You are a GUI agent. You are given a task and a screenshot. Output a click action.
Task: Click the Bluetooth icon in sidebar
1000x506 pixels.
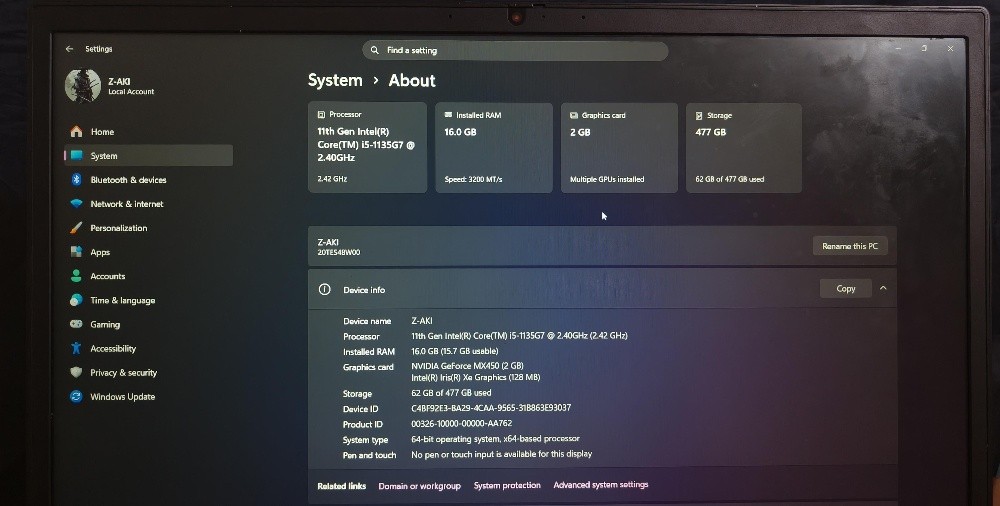77,179
